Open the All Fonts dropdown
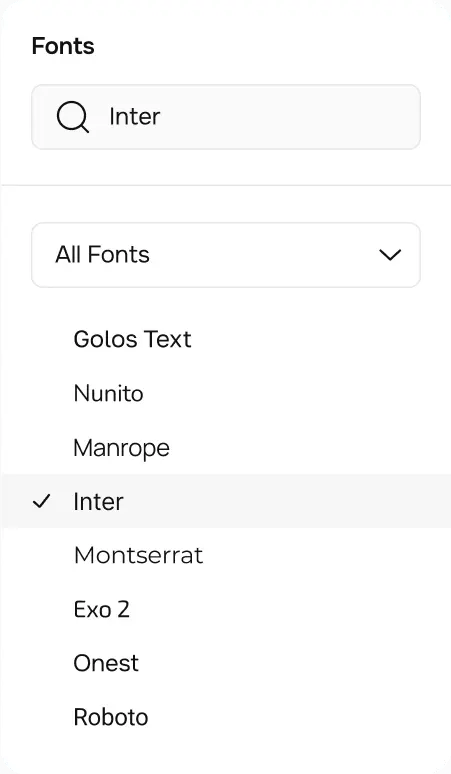Screen dimensions: 451x774 pos(226,255)
